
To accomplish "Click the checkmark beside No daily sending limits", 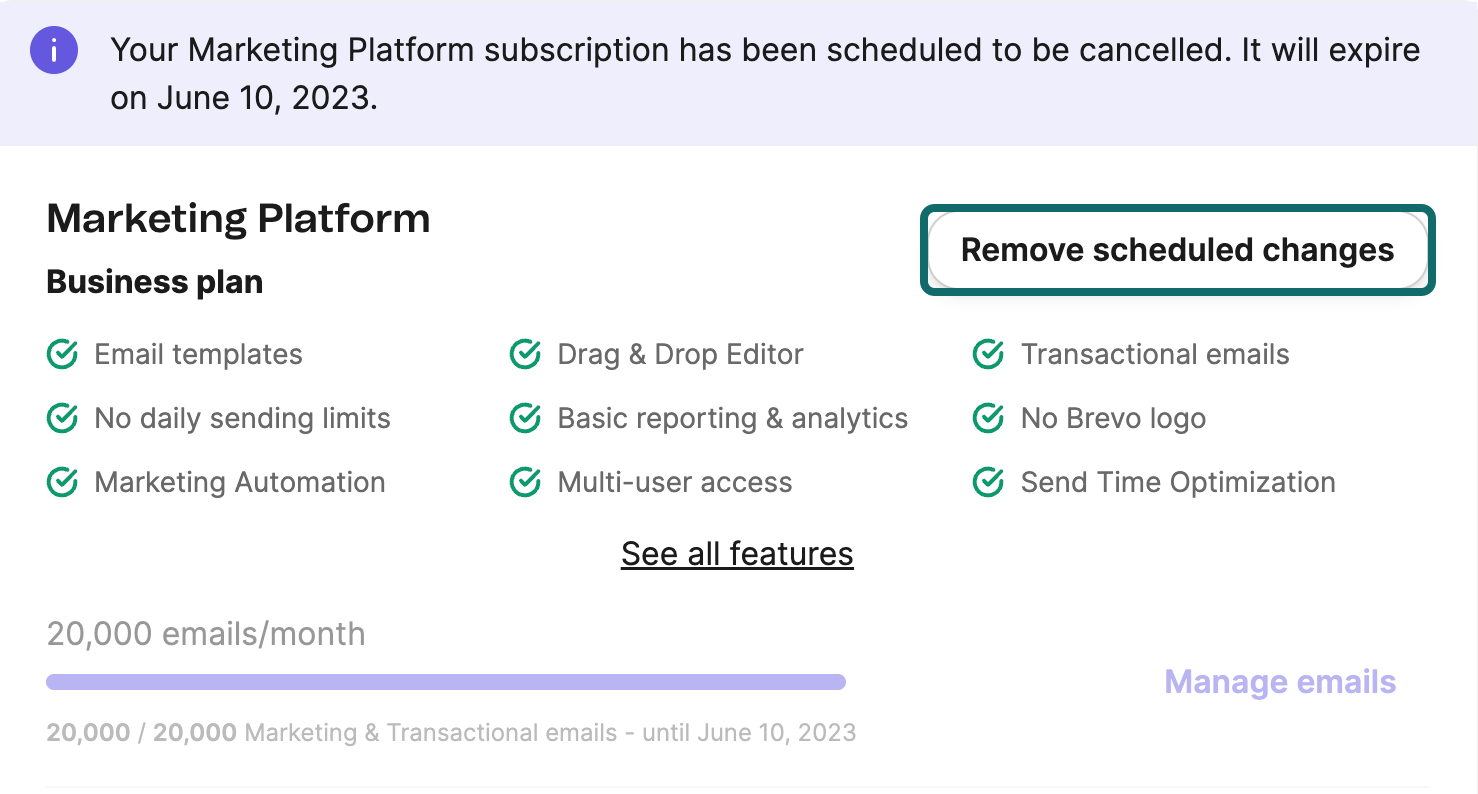I will (x=61, y=418).
